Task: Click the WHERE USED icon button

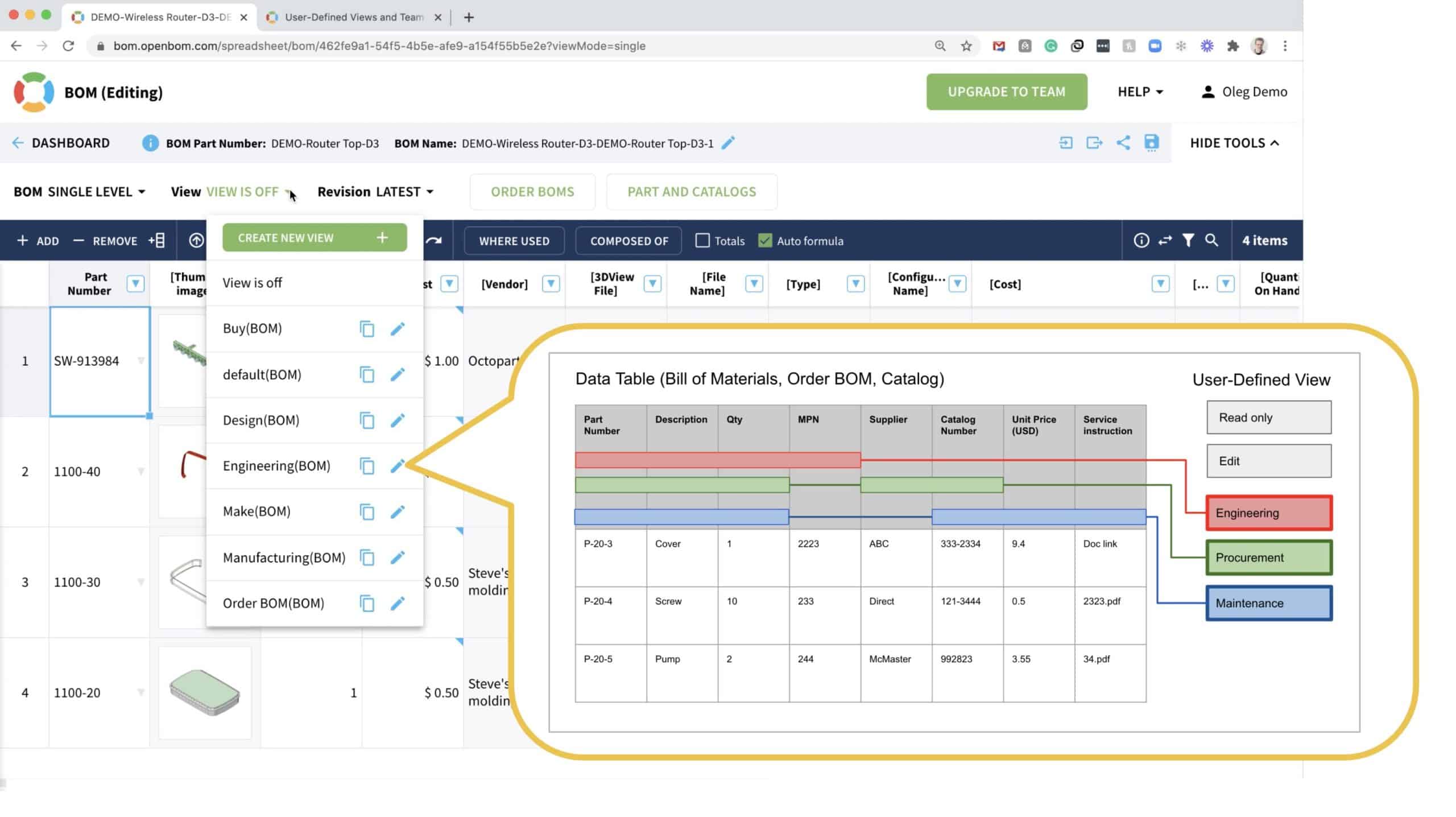Action: pyautogui.click(x=514, y=240)
